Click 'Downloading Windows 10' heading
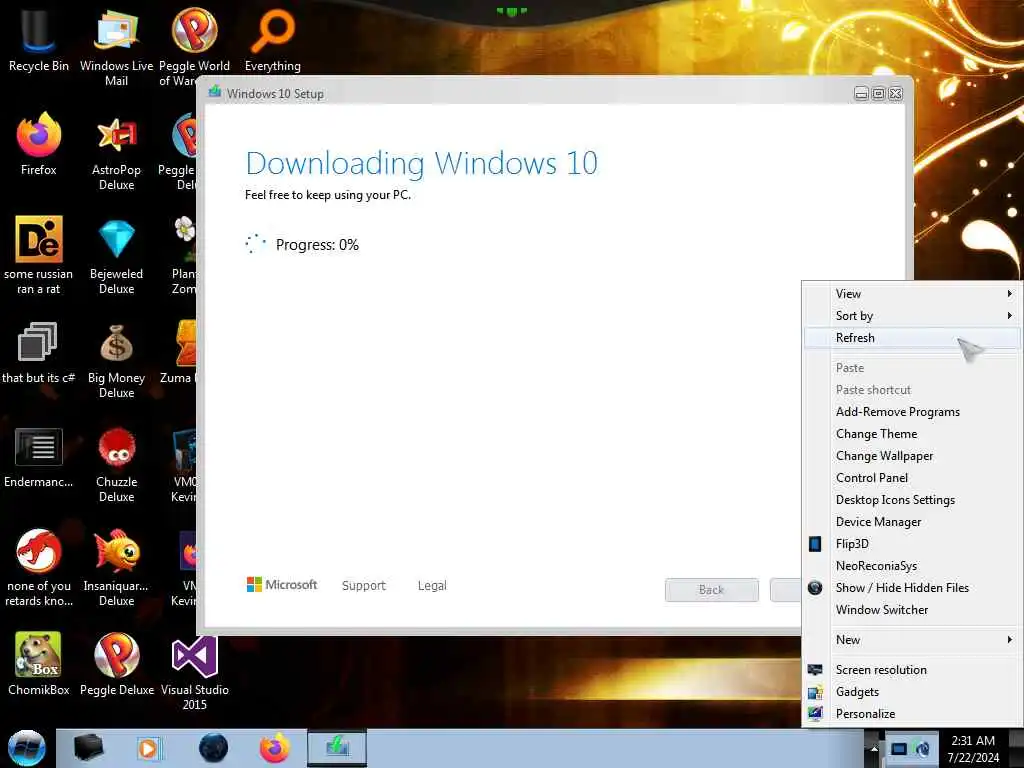Viewport: 1024px width, 768px height. (x=422, y=164)
